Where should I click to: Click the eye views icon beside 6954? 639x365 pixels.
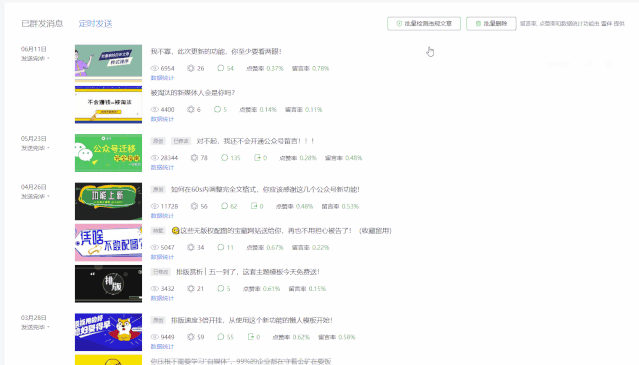[x=154, y=68]
